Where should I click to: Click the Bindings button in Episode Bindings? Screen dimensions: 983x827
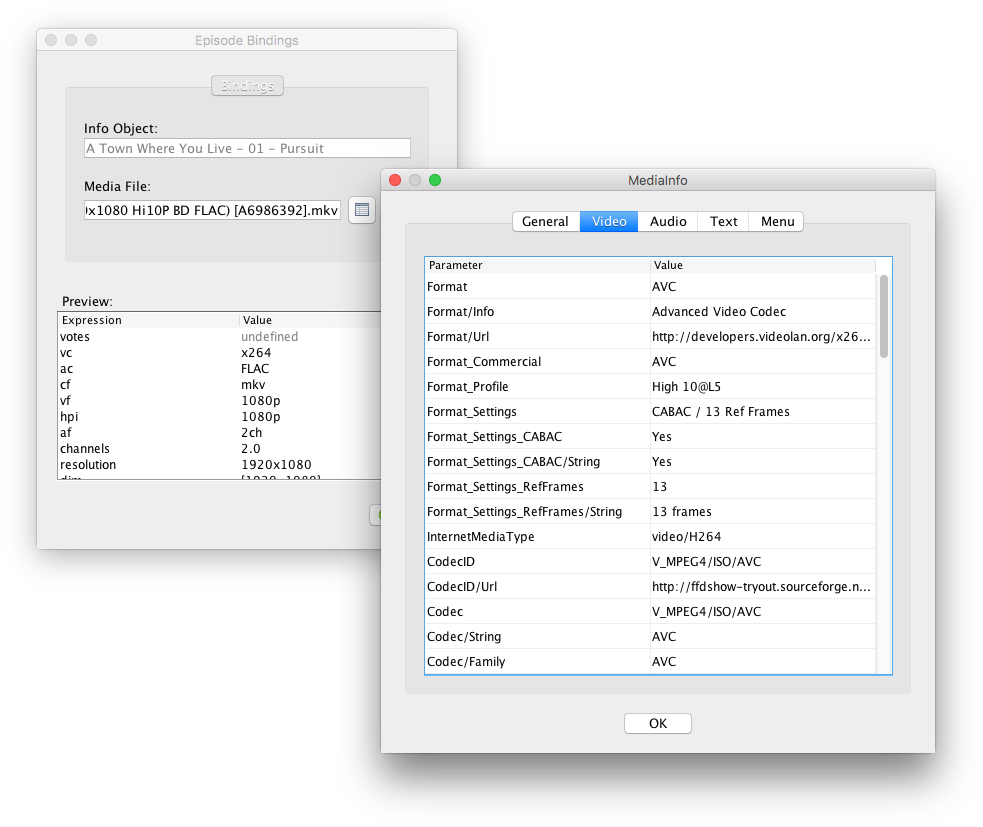pyautogui.click(x=248, y=86)
